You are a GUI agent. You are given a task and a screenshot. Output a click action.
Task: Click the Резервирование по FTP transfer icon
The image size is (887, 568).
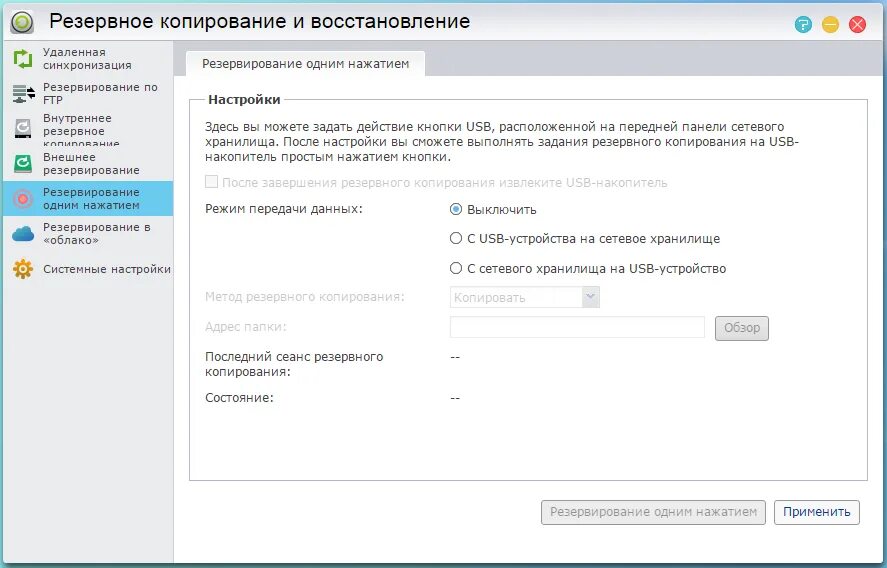[23, 93]
